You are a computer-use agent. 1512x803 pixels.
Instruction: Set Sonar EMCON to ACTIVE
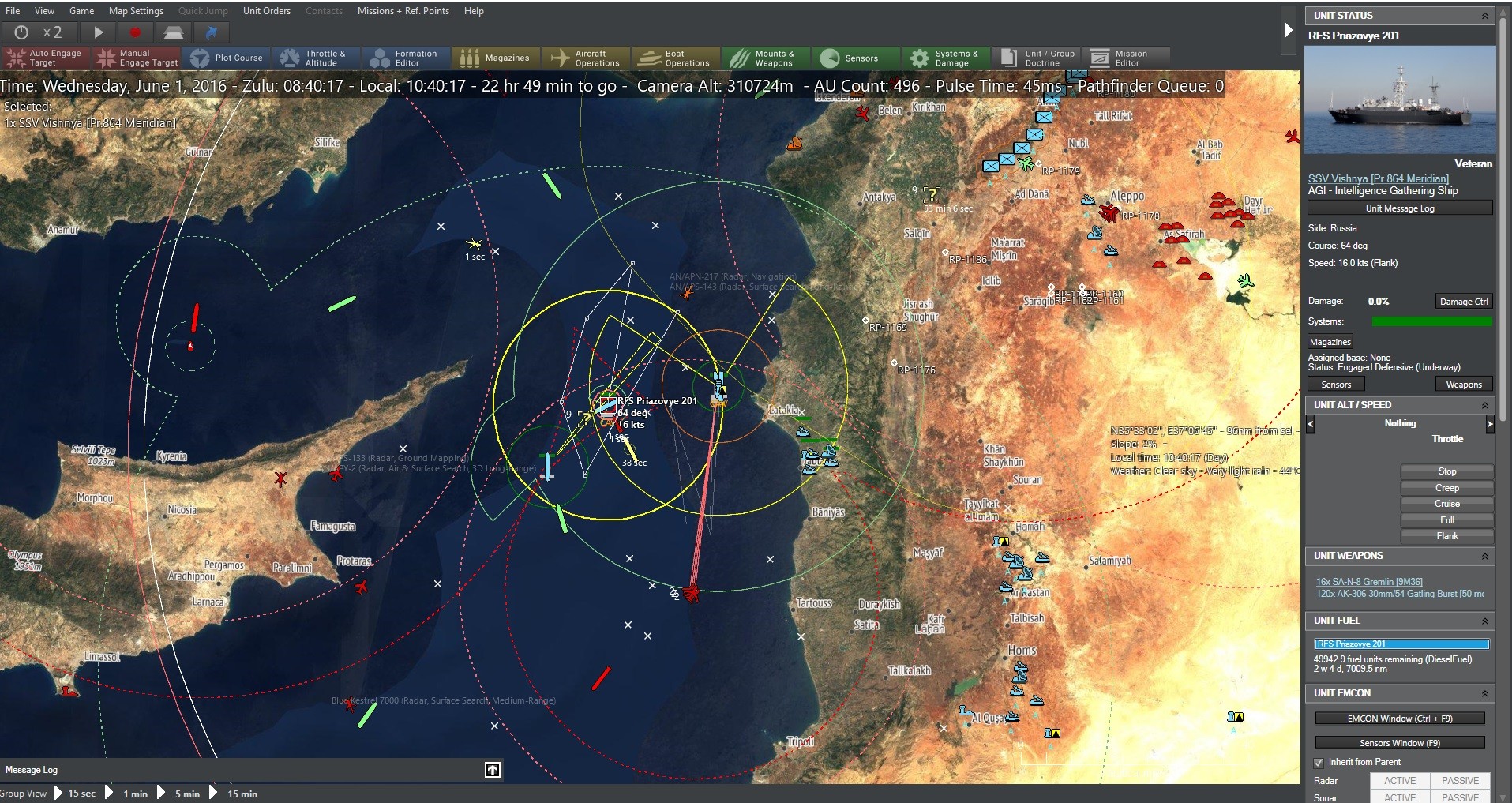pos(1400,797)
